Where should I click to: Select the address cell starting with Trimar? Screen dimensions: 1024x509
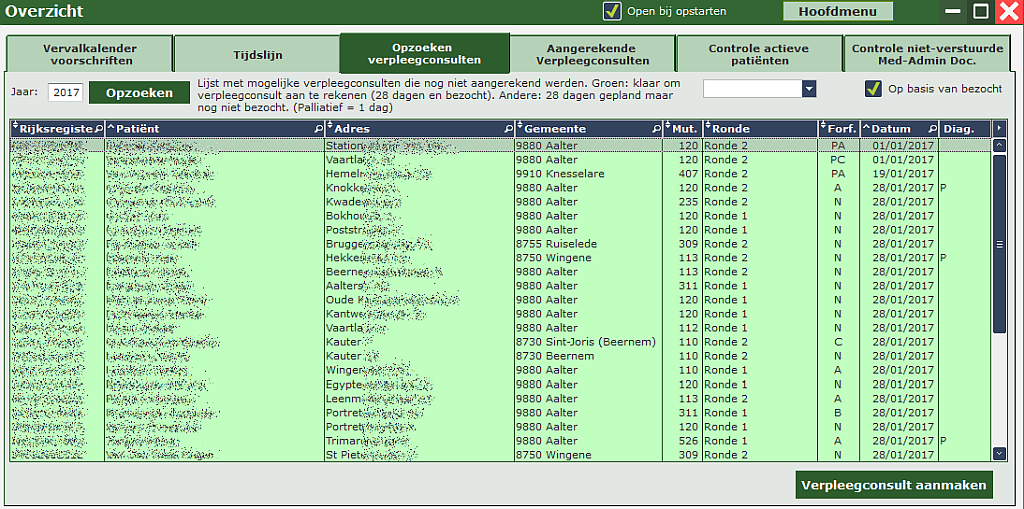coord(419,441)
